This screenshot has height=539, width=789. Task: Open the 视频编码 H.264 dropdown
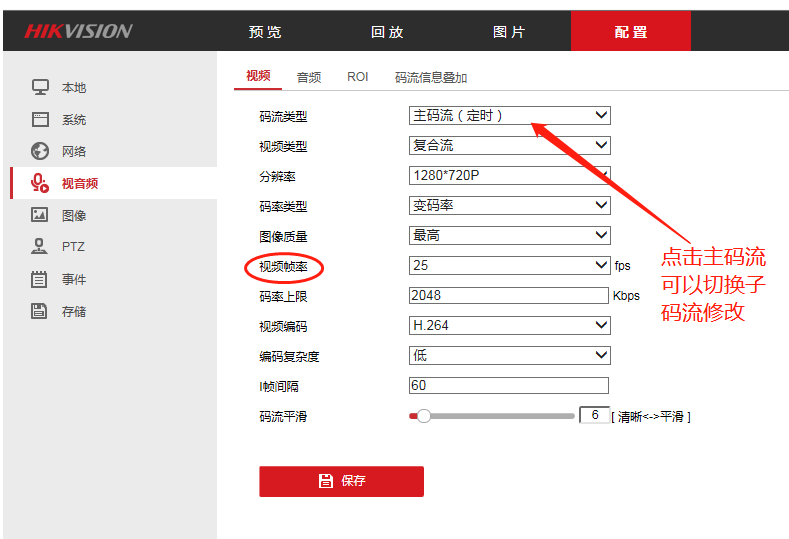[x=509, y=326]
